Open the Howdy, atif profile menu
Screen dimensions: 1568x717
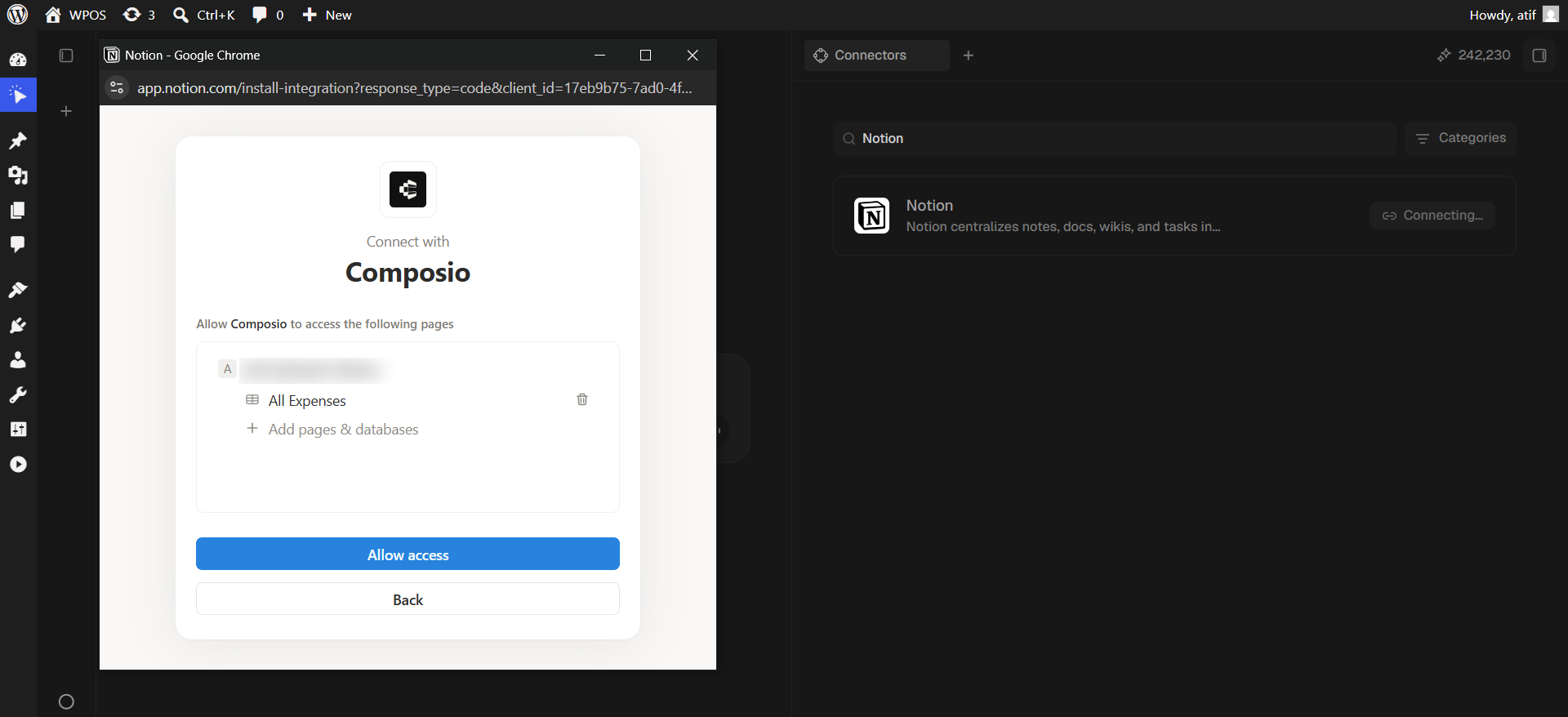click(1513, 15)
